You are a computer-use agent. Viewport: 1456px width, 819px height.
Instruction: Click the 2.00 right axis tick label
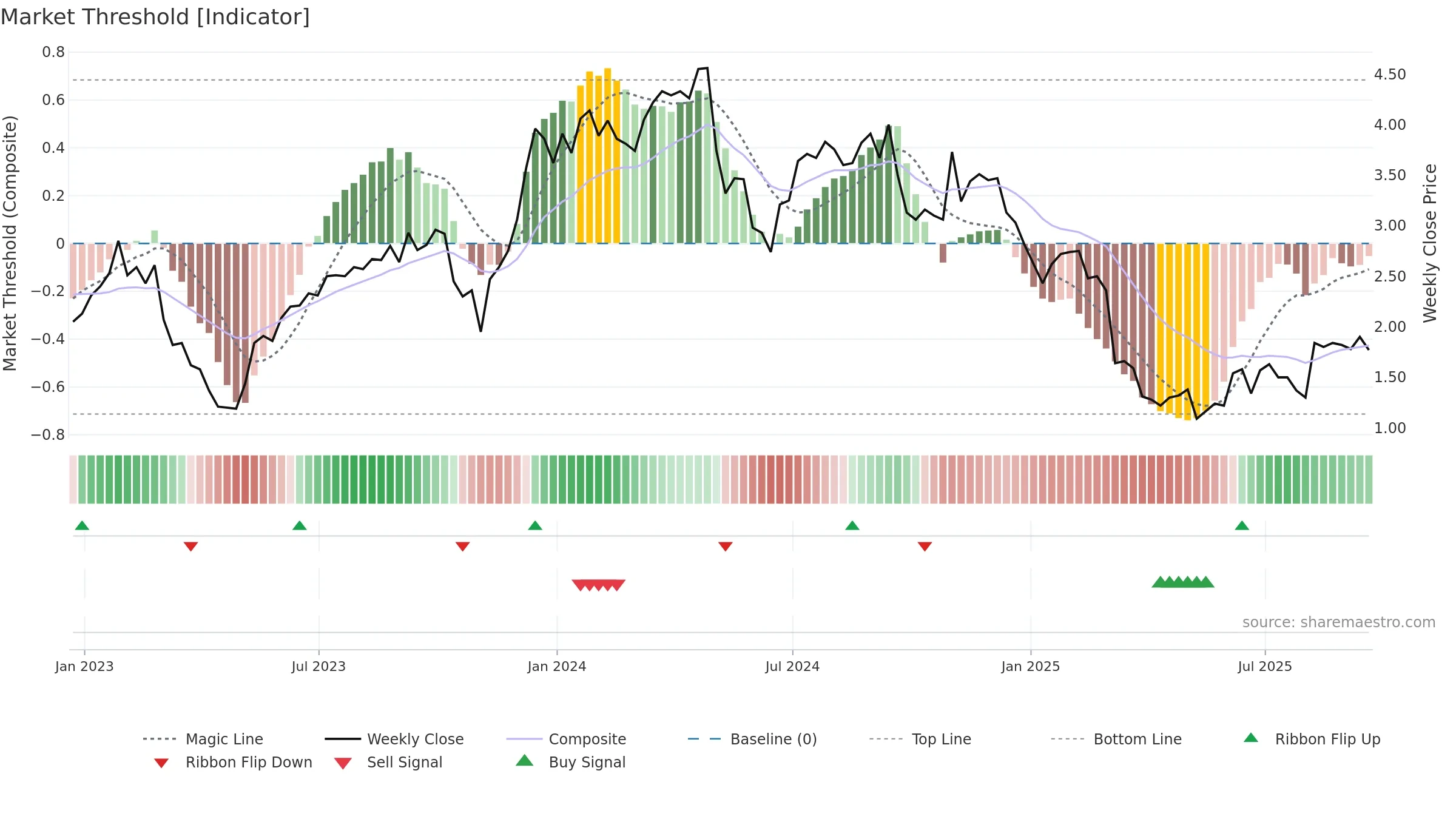click(1390, 327)
